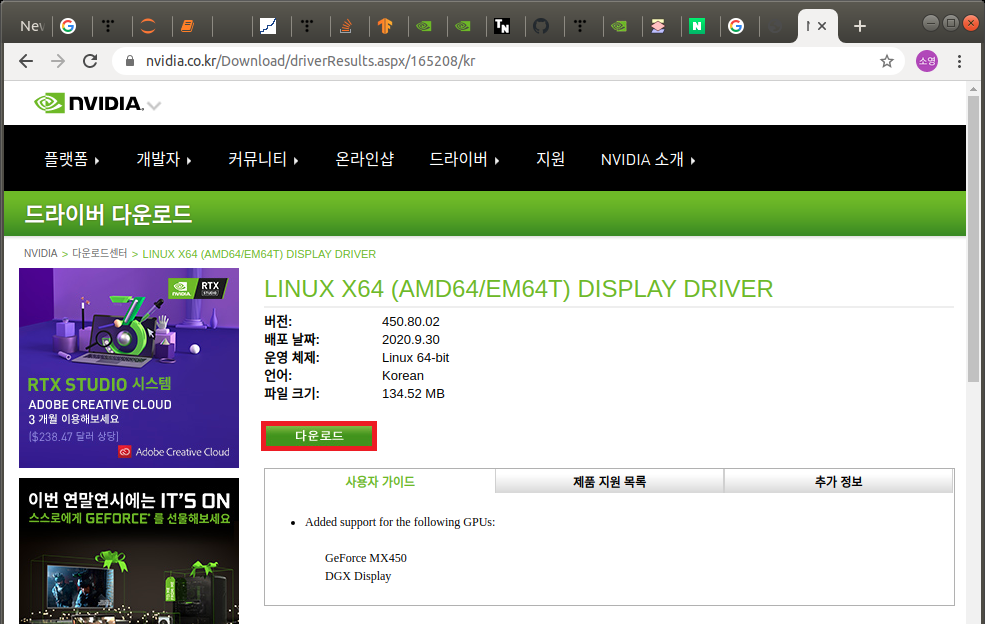Reload the NVIDIA driver page

click(90, 61)
